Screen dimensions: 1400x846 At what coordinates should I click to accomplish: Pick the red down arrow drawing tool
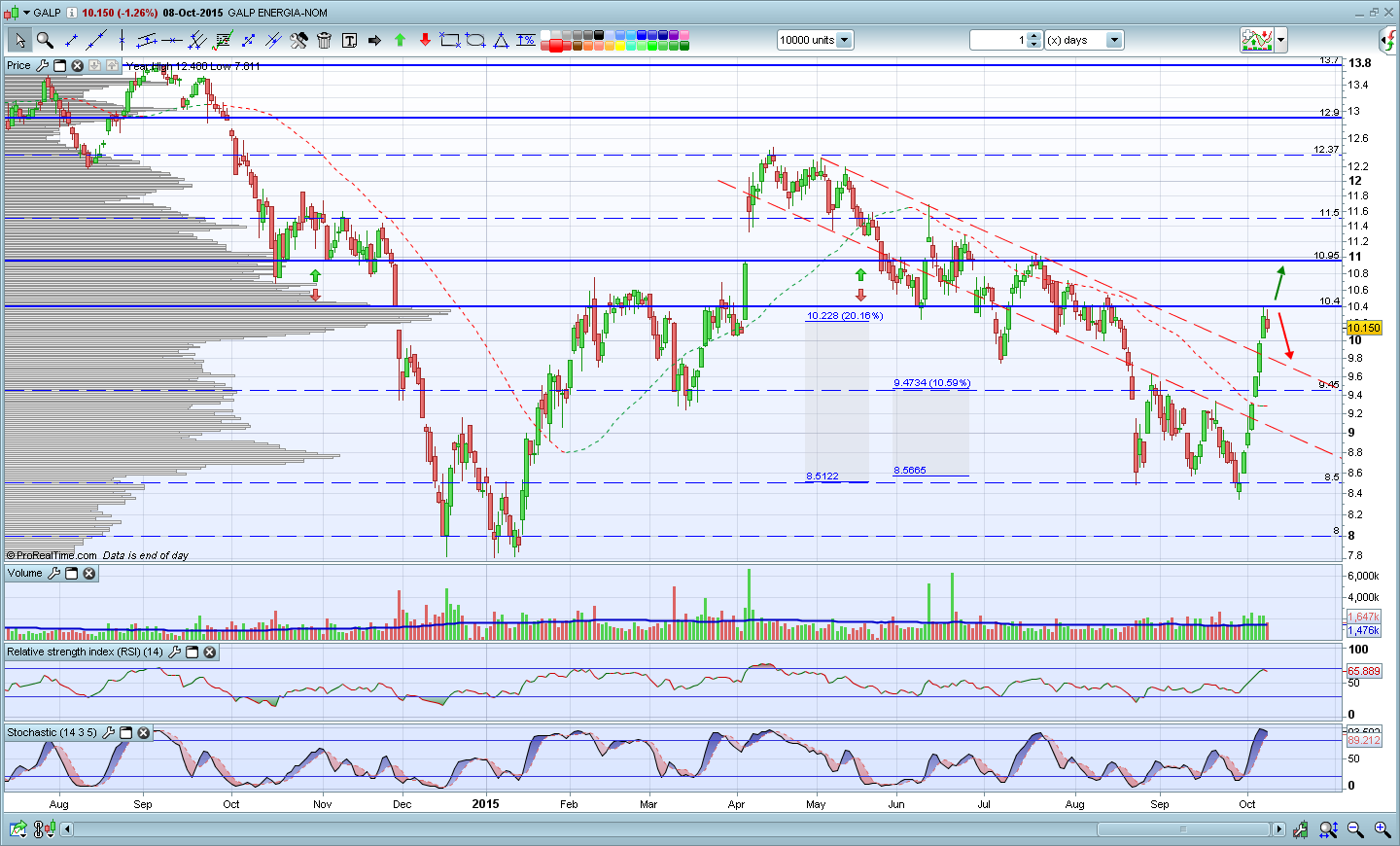pyautogui.click(x=425, y=40)
